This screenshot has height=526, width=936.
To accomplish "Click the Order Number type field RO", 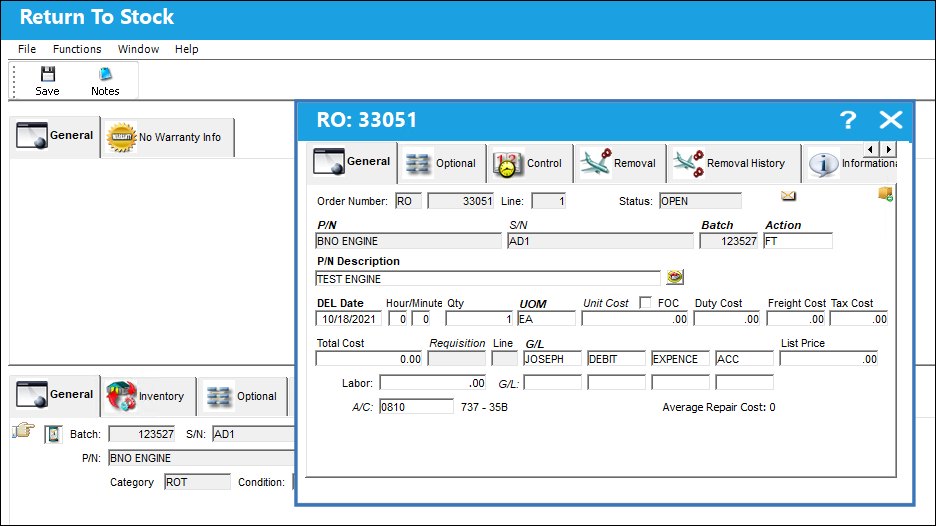I will tap(408, 201).
